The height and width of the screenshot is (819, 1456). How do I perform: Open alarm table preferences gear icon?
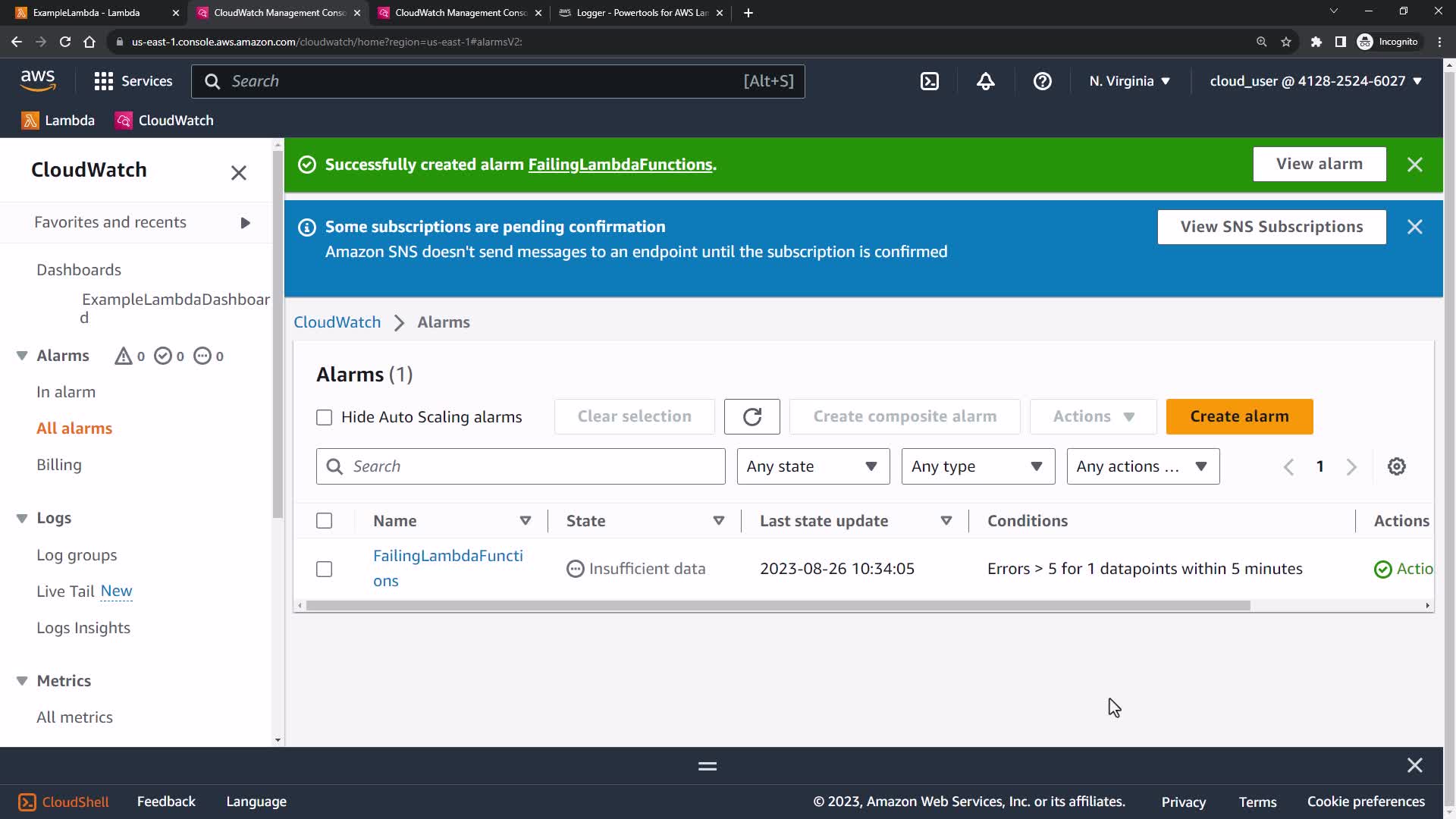(x=1396, y=466)
